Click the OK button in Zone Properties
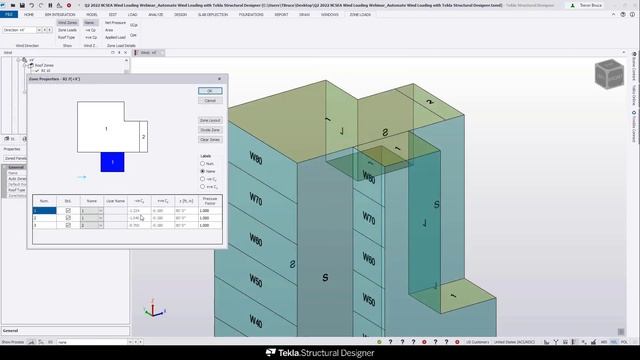 210,91
